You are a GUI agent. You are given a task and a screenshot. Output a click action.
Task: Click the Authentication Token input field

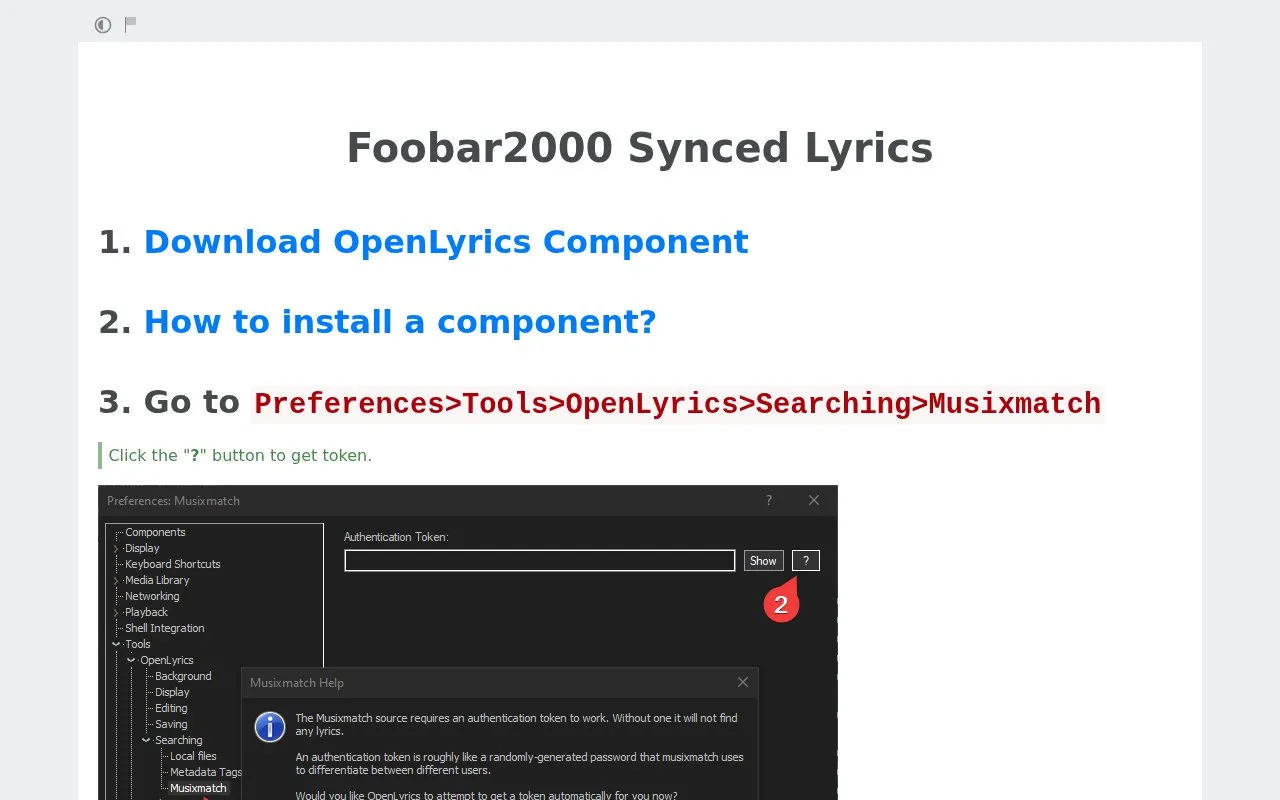coord(540,561)
